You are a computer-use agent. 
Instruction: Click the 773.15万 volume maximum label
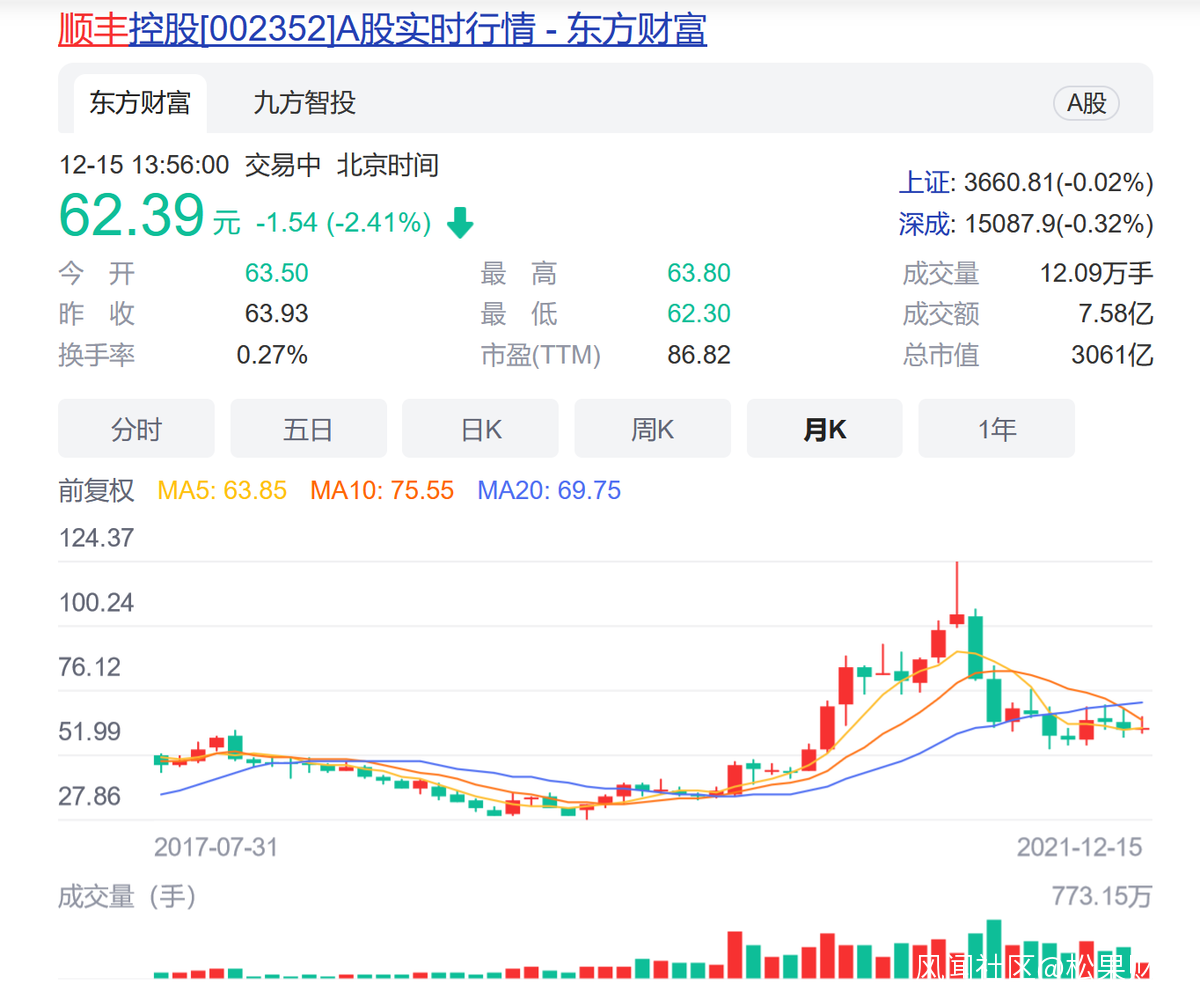1102,897
